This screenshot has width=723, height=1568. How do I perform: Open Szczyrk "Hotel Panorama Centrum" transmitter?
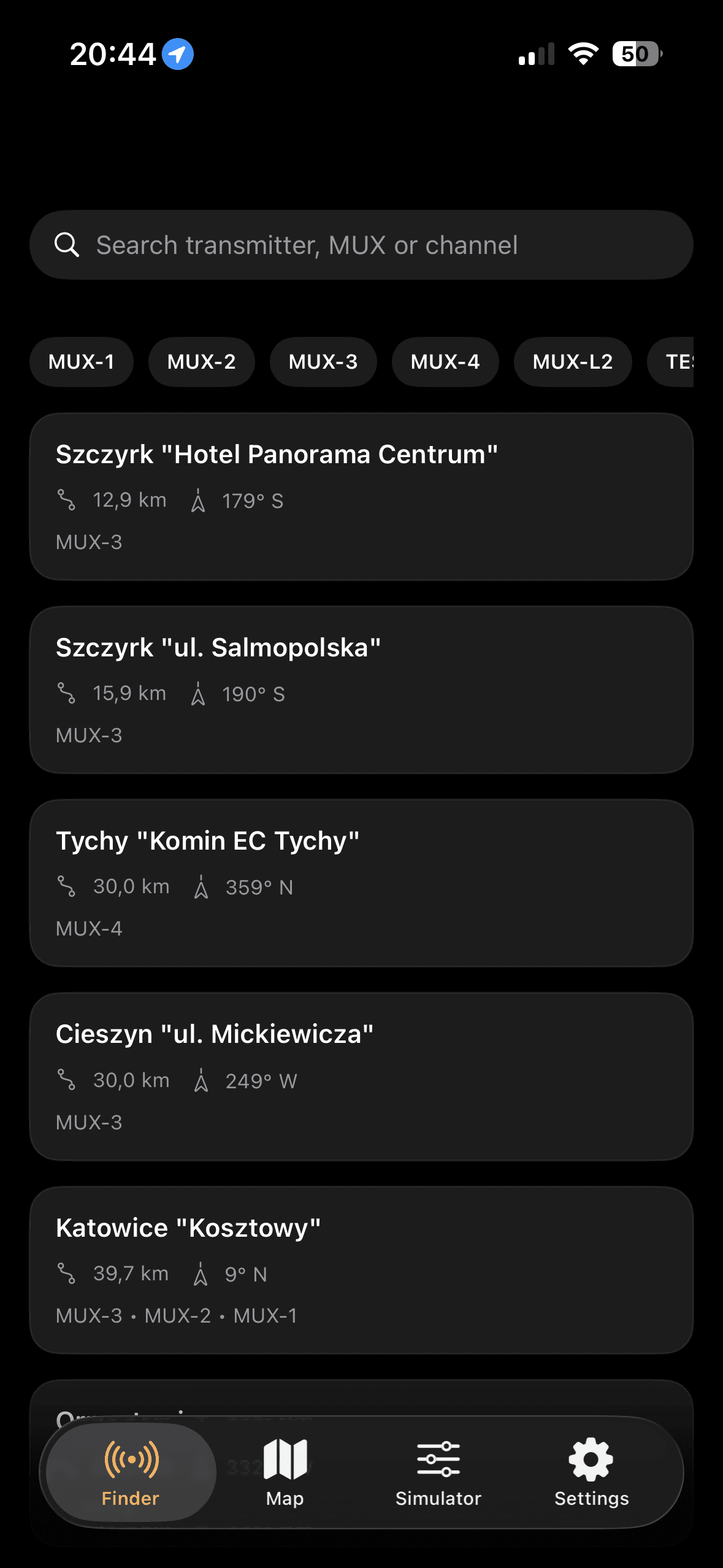point(361,496)
